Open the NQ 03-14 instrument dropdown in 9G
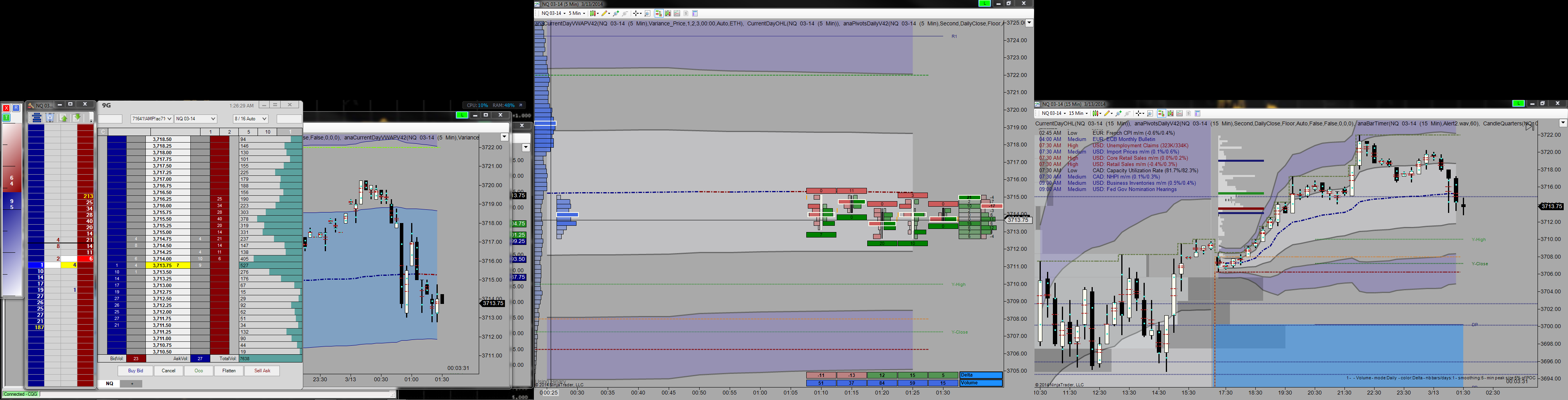Viewport: 1568px width, 400px height. [x=195, y=119]
